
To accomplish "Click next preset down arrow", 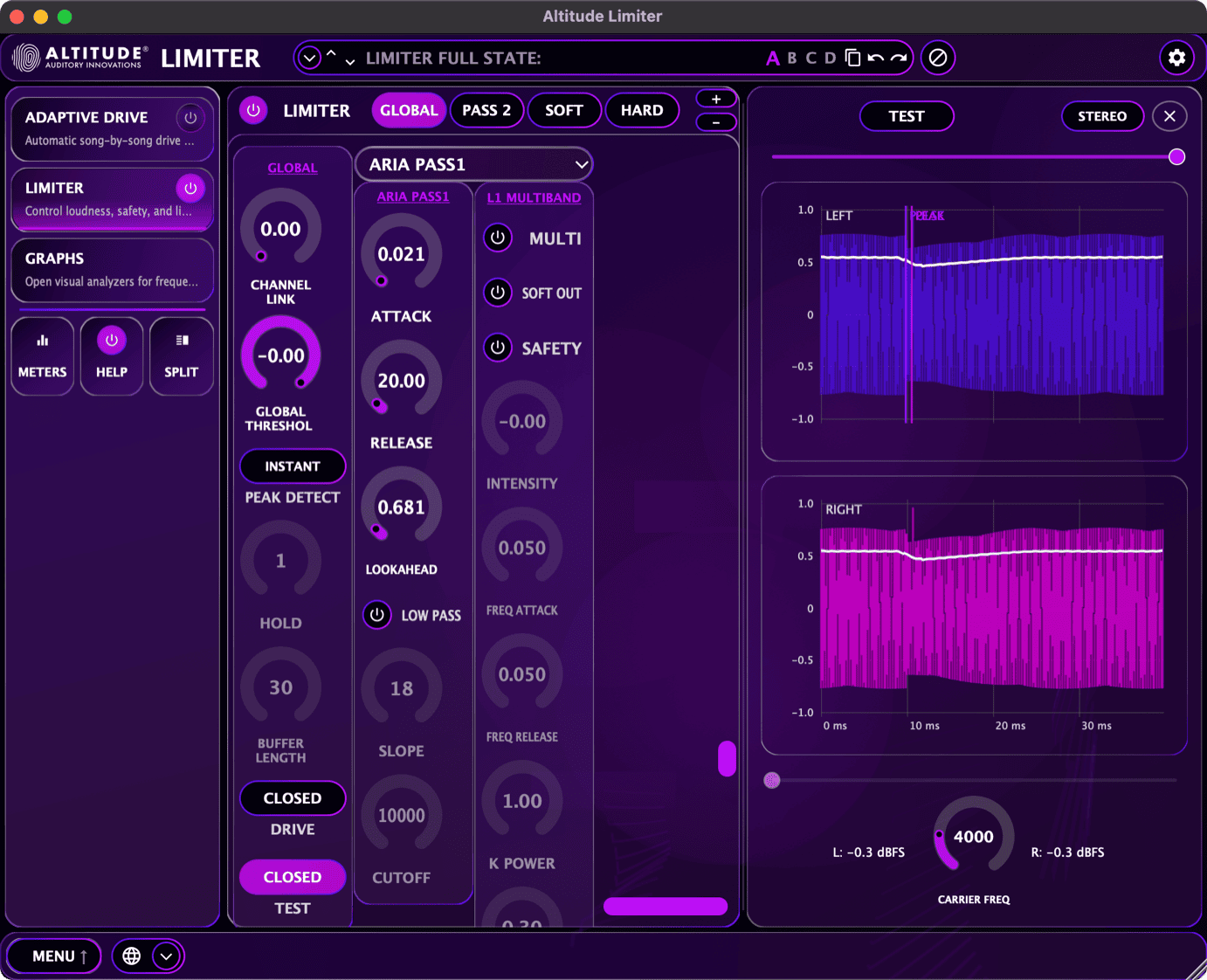I will pyautogui.click(x=350, y=61).
